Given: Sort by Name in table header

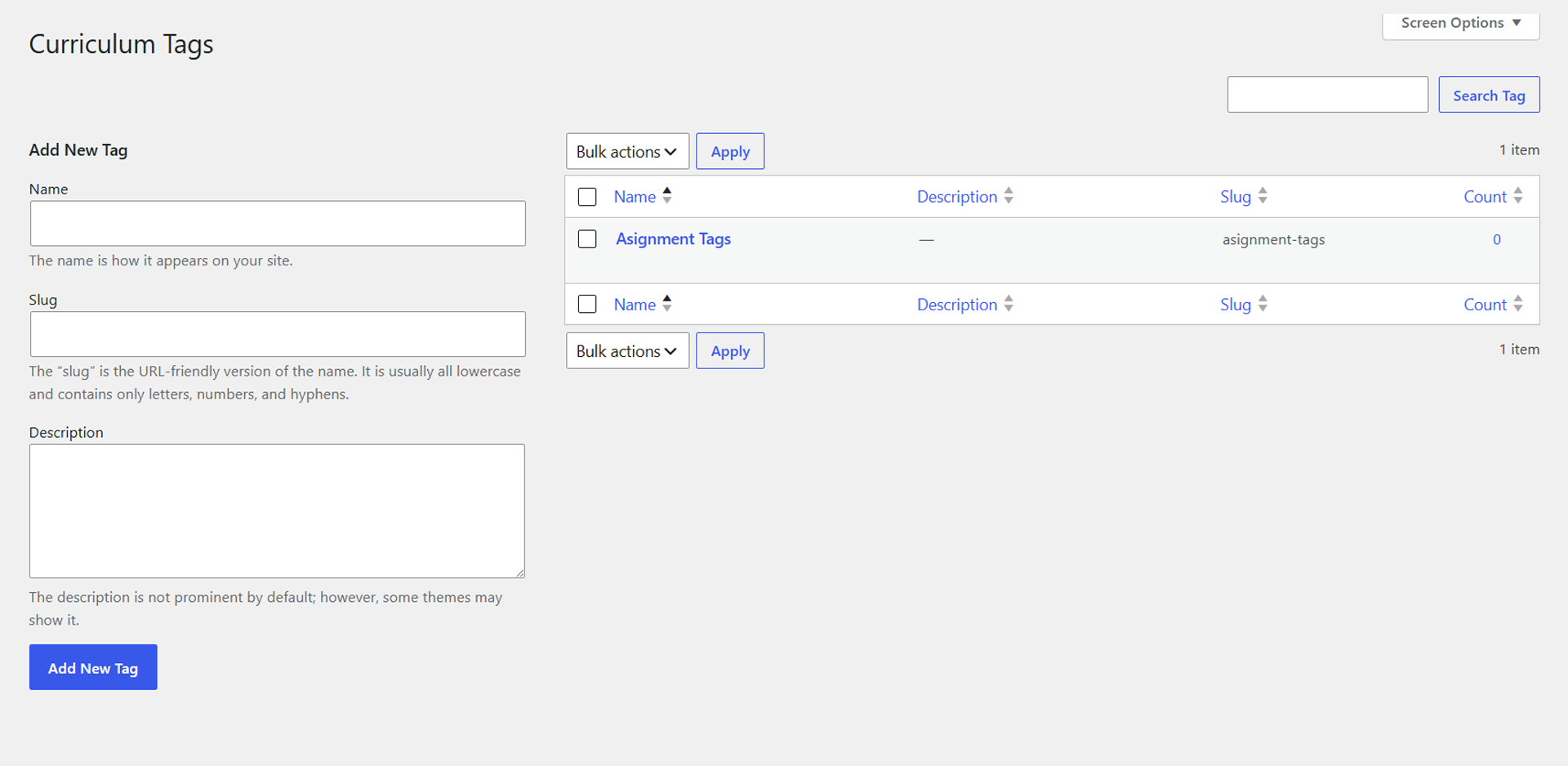Looking at the screenshot, I should 635,197.
